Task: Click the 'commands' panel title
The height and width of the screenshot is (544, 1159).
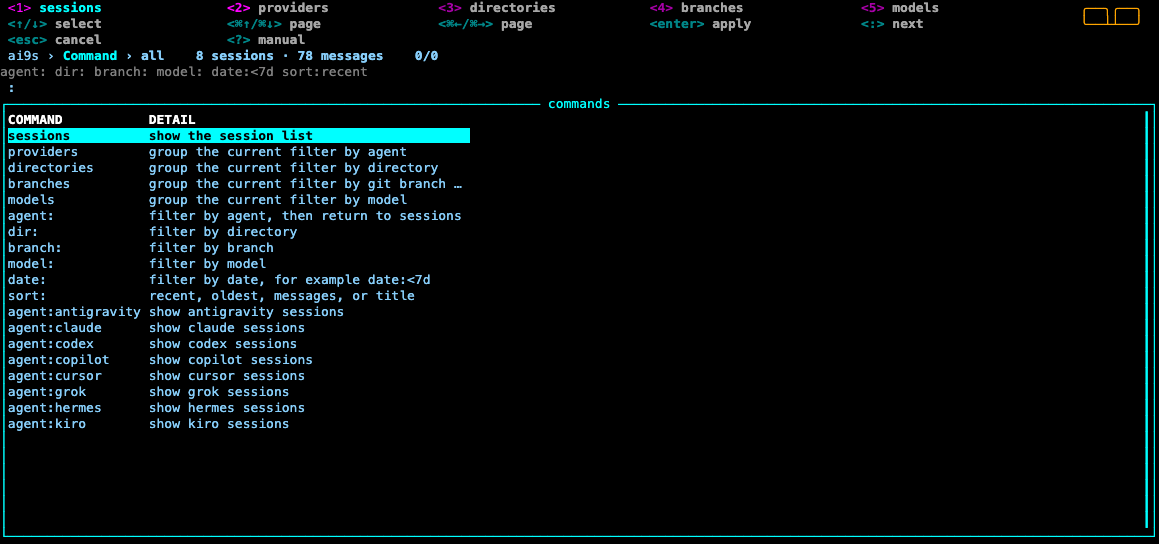Action: (x=579, y=104)
